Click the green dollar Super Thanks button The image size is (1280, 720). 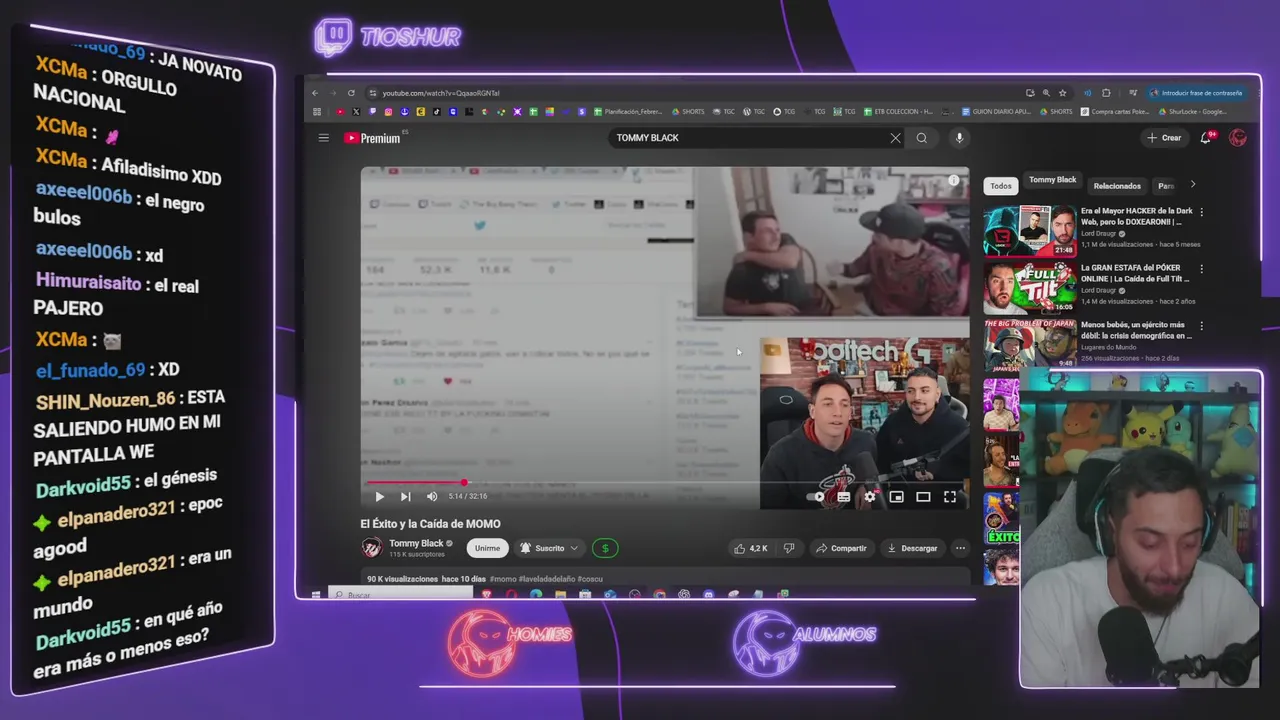pyautogui.click(x=605, y=548)
